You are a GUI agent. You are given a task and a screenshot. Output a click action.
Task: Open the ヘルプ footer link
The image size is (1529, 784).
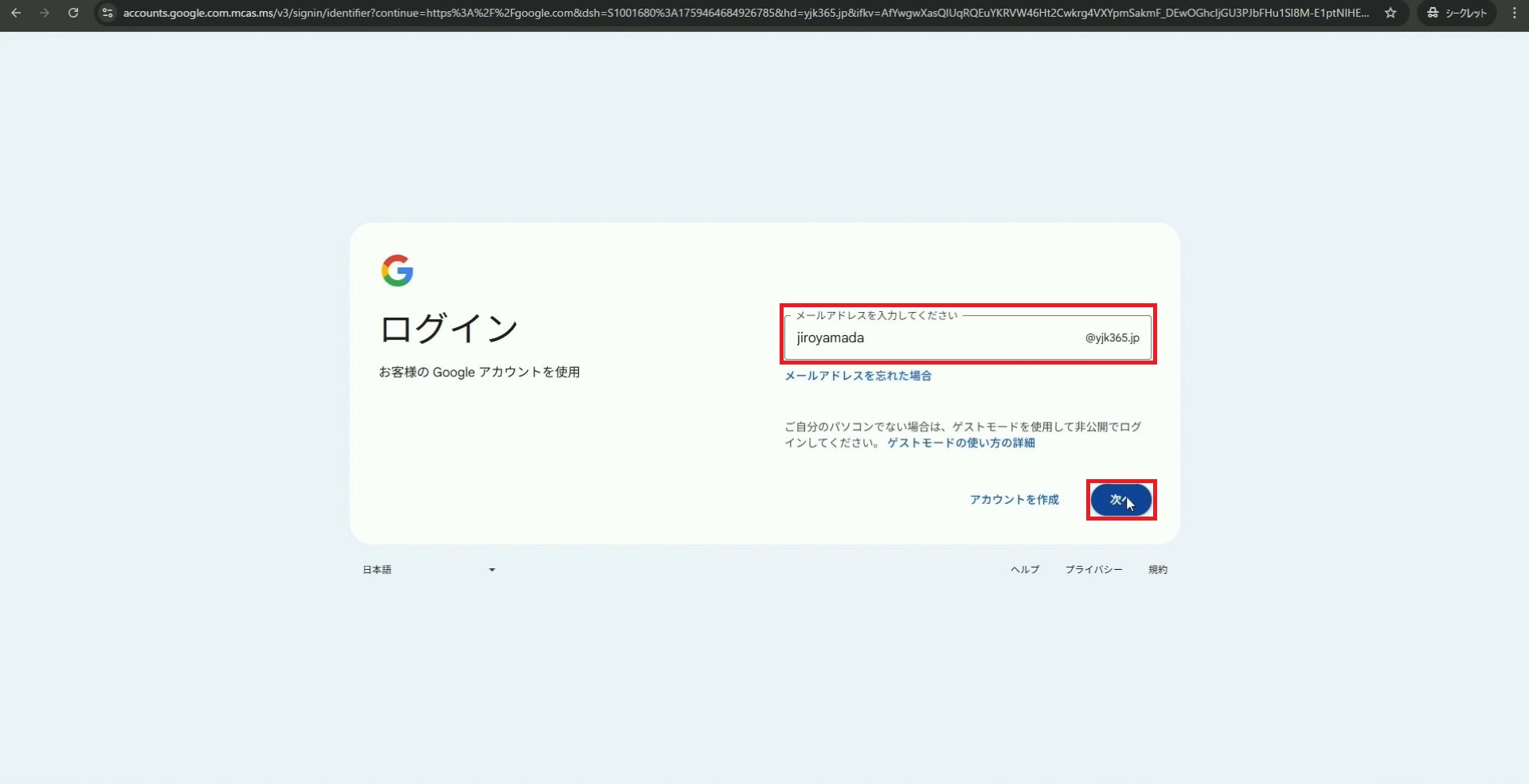pos(1025,570)
